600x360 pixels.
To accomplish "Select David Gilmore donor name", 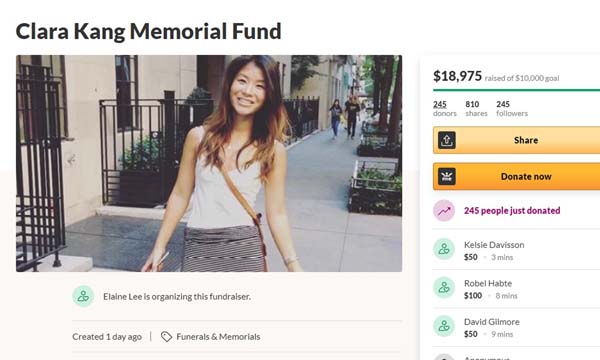I will [492, 322].
